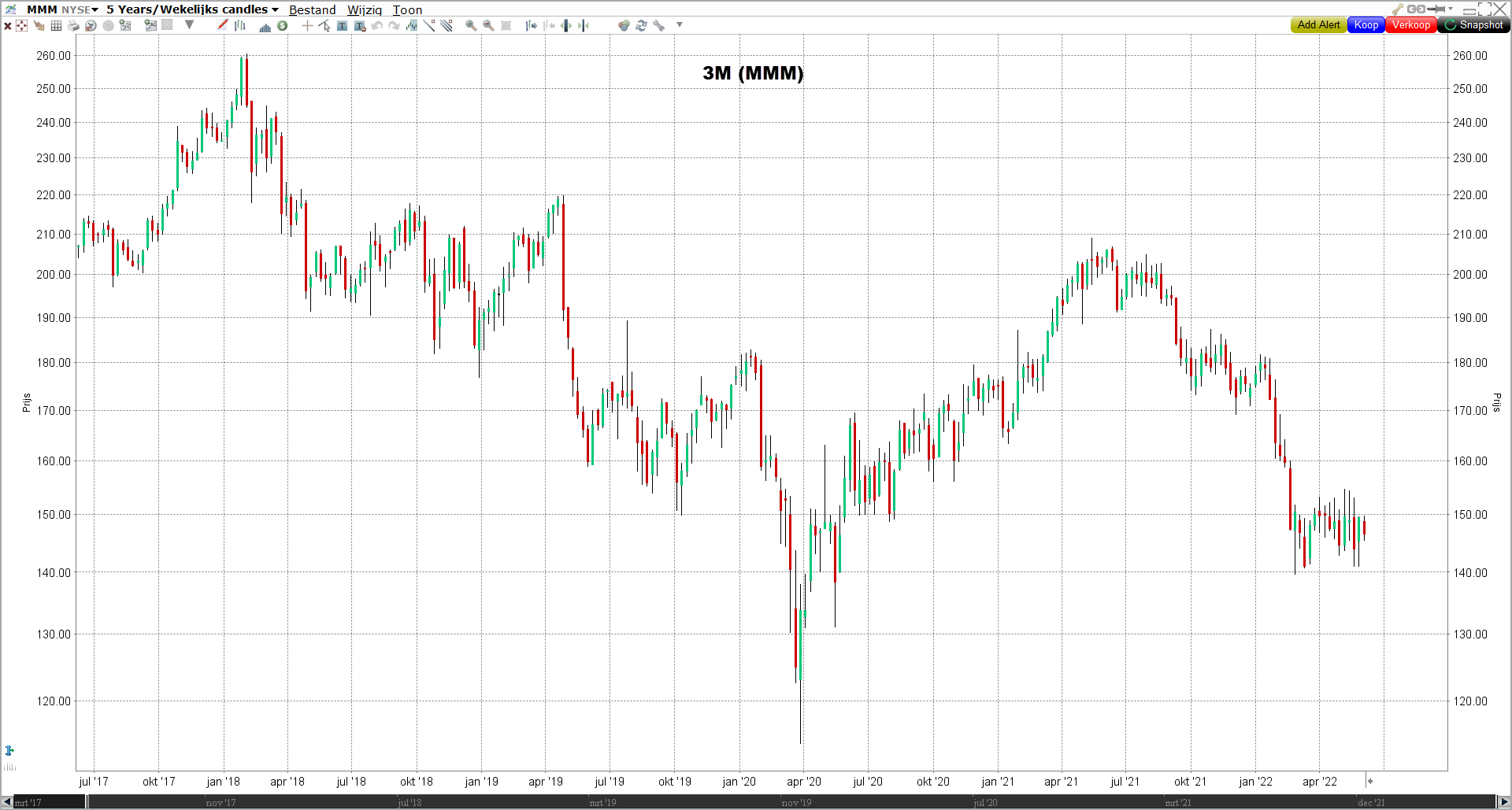Click the red Verkoop button
Screen dimensions: 1512x810
[1410, 25]
